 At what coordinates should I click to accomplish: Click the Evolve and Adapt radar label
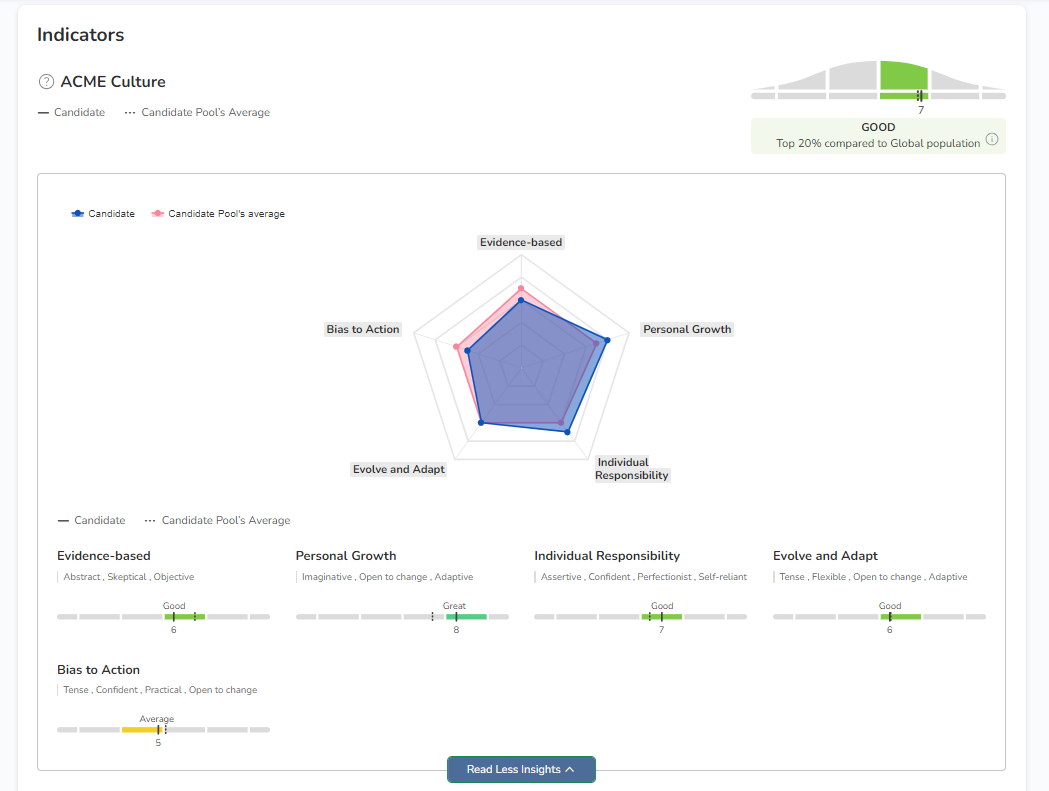coord(399,469)
